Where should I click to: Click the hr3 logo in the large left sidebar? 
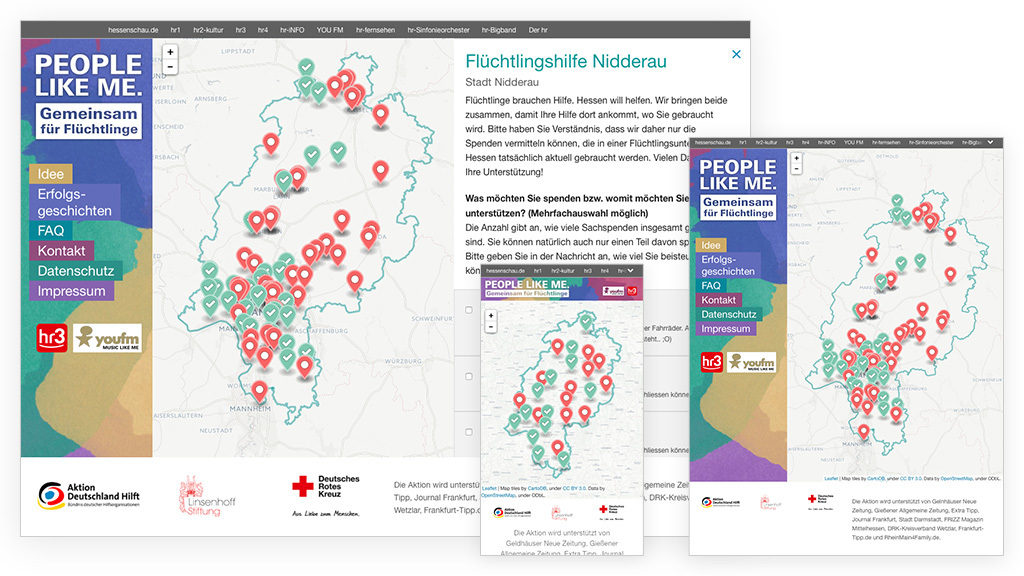[x=51, y=338]
